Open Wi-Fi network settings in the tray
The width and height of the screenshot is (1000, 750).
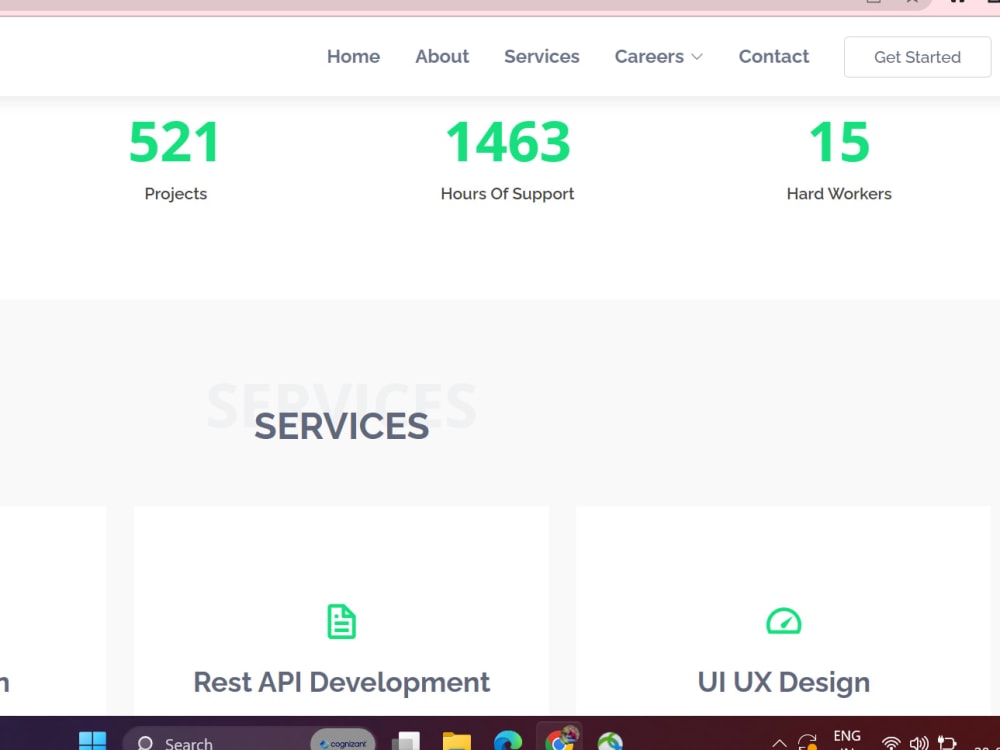(x=890, y=743)
